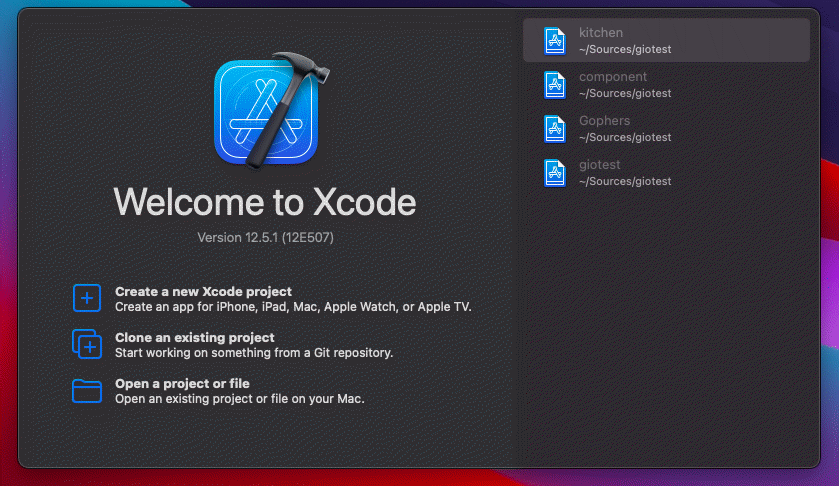Image resolution: width=839 pixels, height=486 pixels.
Task: Click the Version 12.5.1 (12E507) text
Action: point(265,238)
